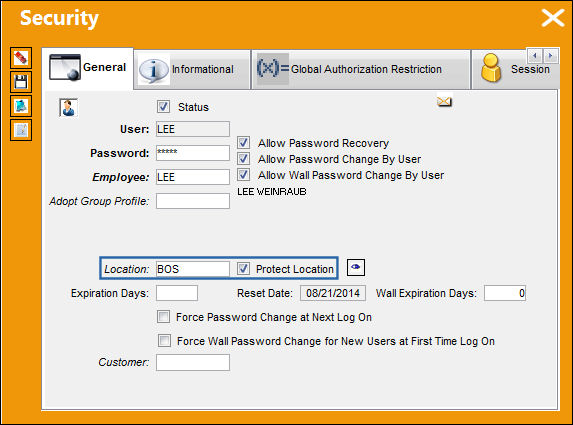Click the floppy disk save icon

[x=21, y=81]
